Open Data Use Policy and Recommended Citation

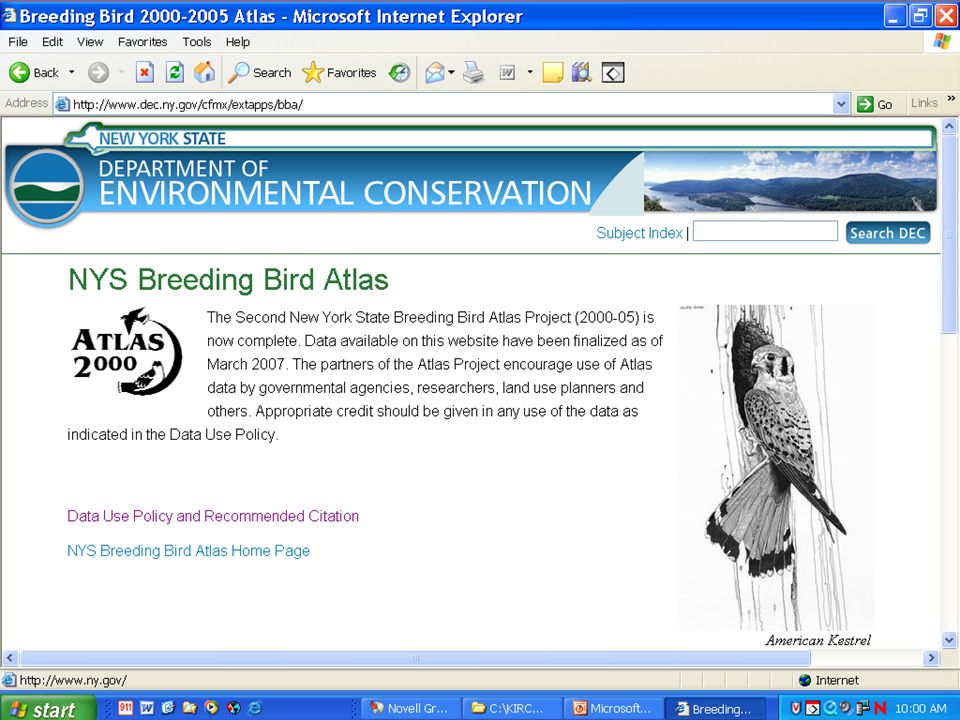tap(213, 516)
